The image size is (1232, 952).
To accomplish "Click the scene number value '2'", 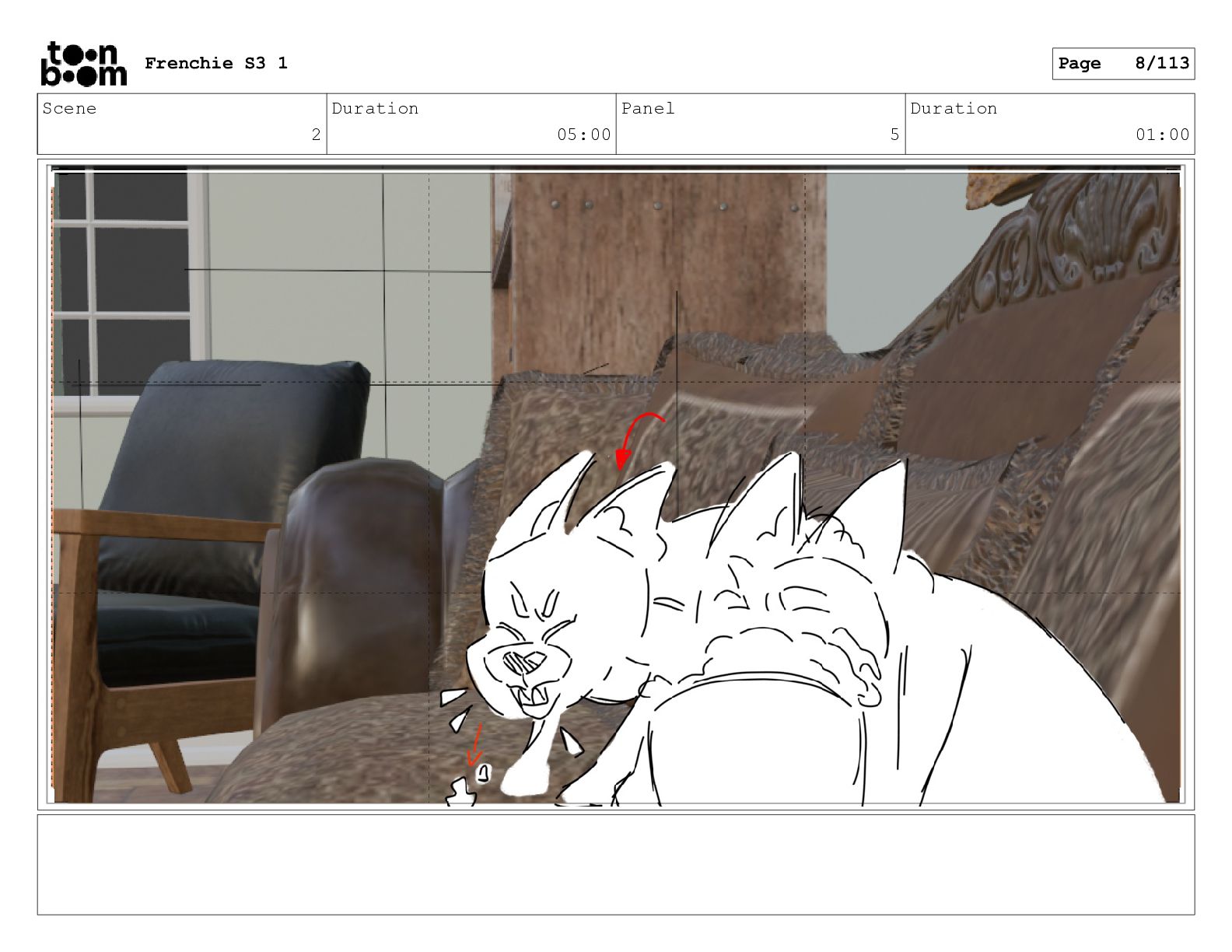I will click(x=316, y=135).
